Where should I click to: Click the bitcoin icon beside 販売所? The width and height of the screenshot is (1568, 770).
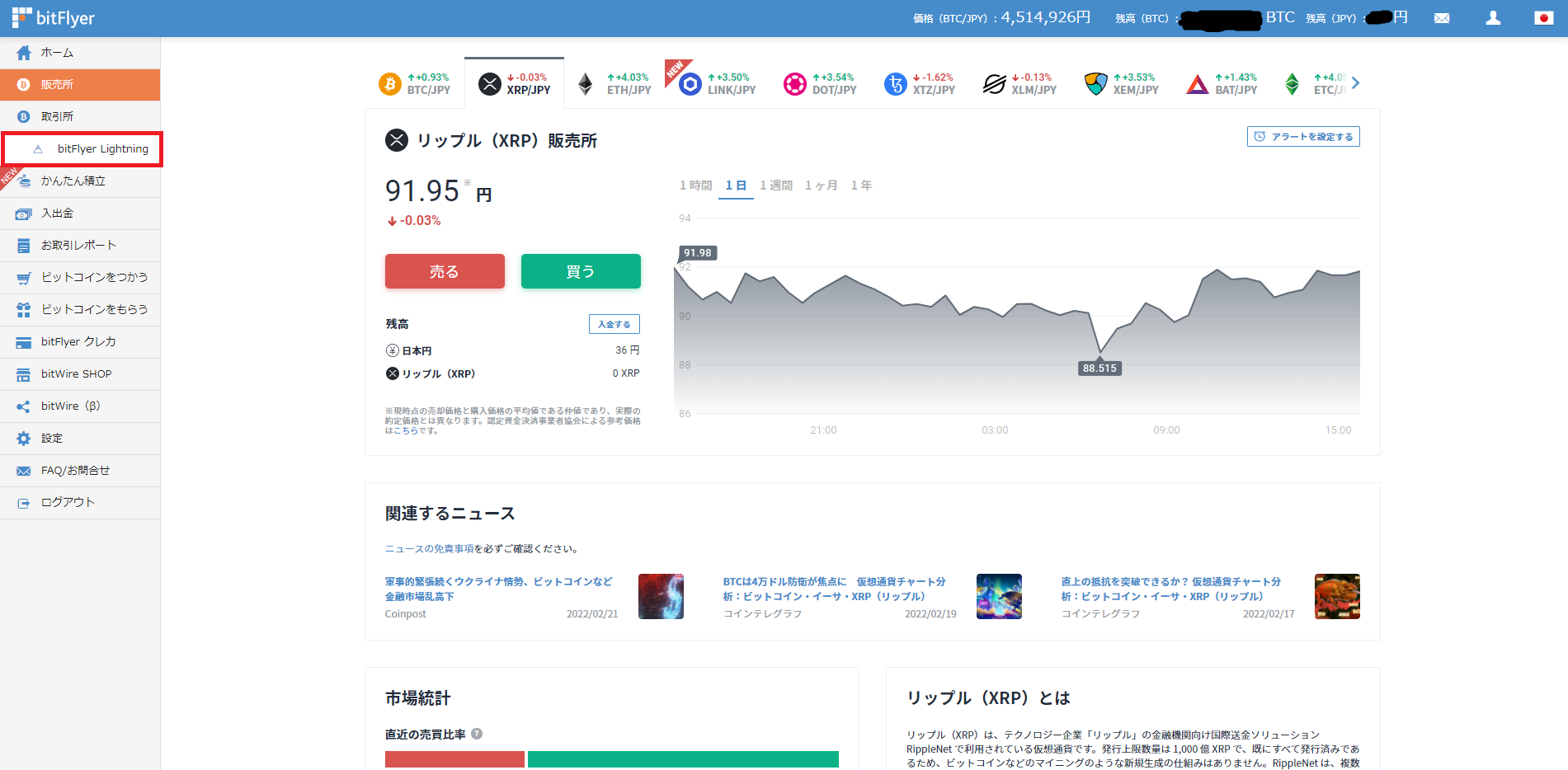[x=24, y=85]
